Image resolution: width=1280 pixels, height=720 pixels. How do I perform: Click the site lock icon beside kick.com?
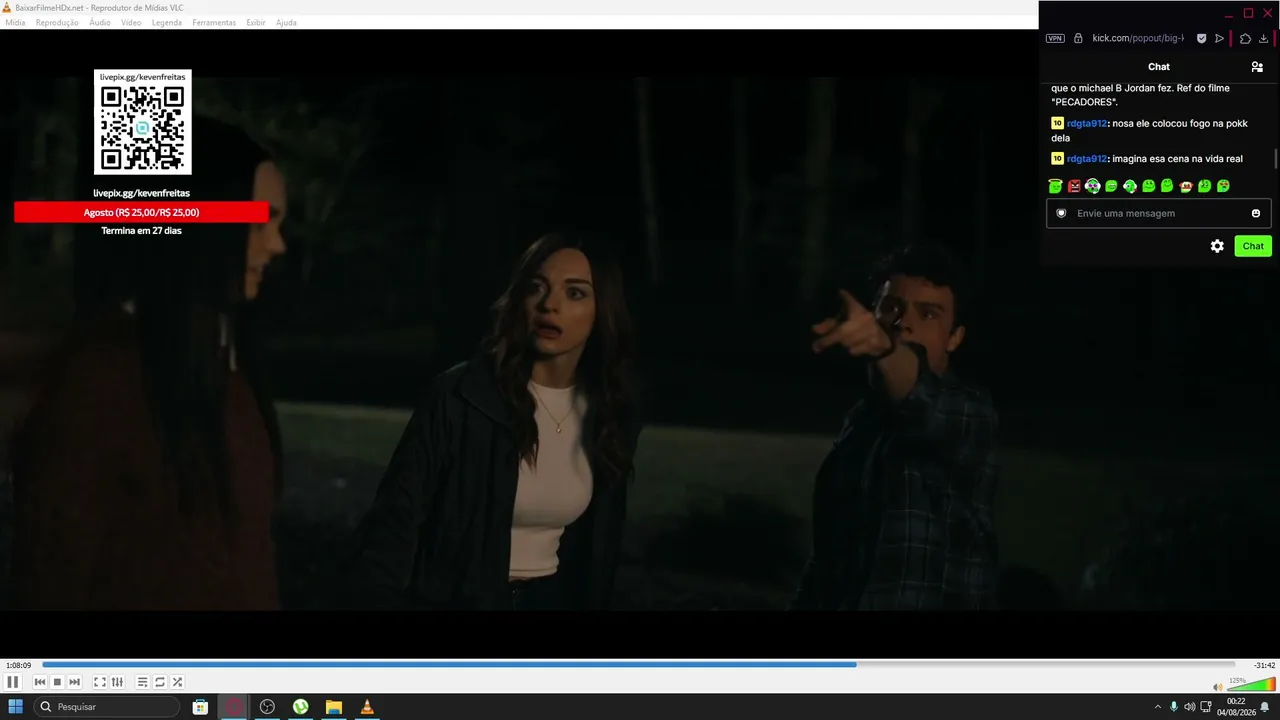coord(1078,38)
